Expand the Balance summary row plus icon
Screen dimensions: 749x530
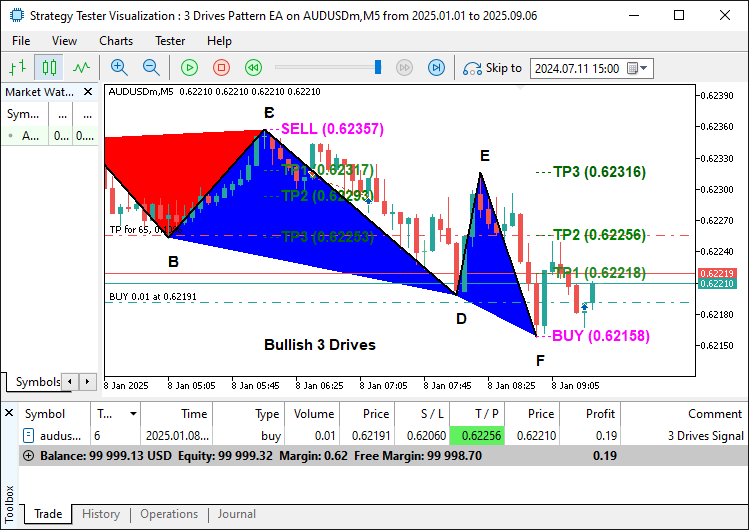29,456
